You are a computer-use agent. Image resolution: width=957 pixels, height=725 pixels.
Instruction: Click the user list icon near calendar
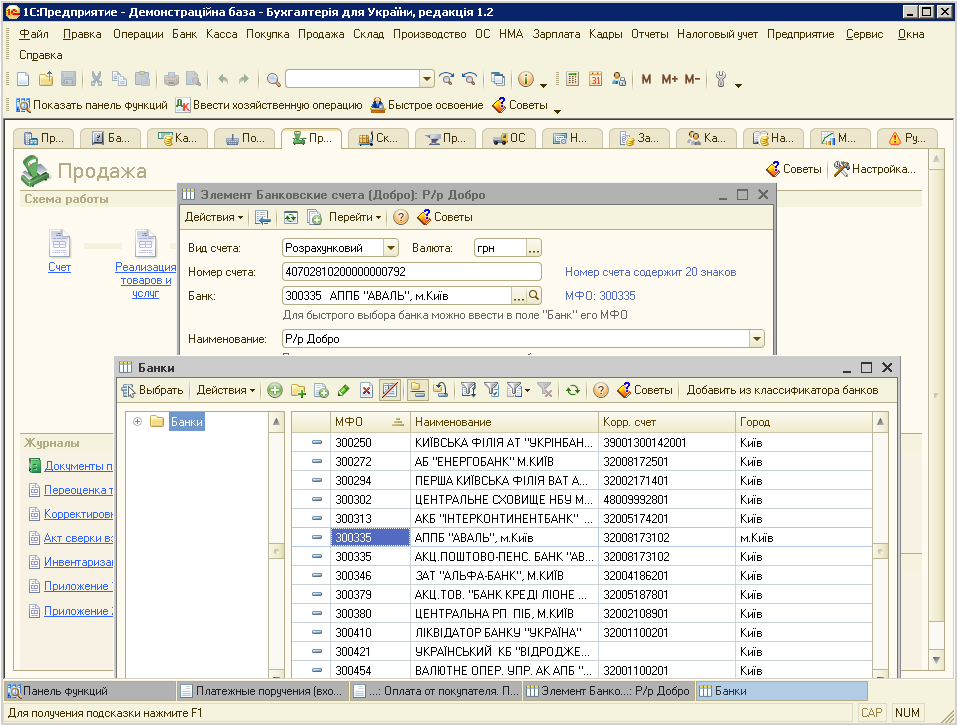click(619, 79)
